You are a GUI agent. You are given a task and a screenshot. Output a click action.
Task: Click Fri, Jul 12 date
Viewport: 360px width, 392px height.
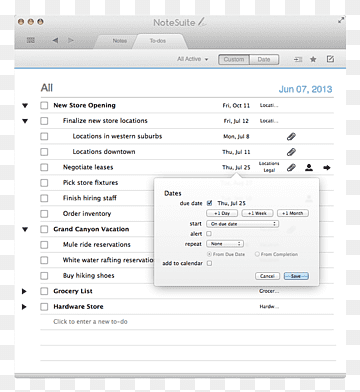click(236, 121)
